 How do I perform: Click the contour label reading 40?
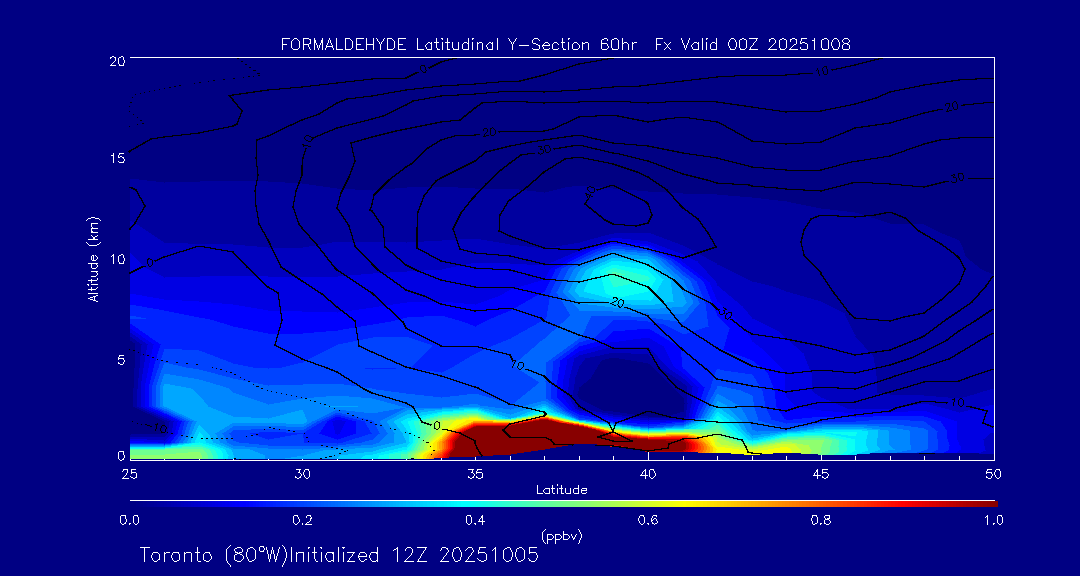(x=590, y=191)
